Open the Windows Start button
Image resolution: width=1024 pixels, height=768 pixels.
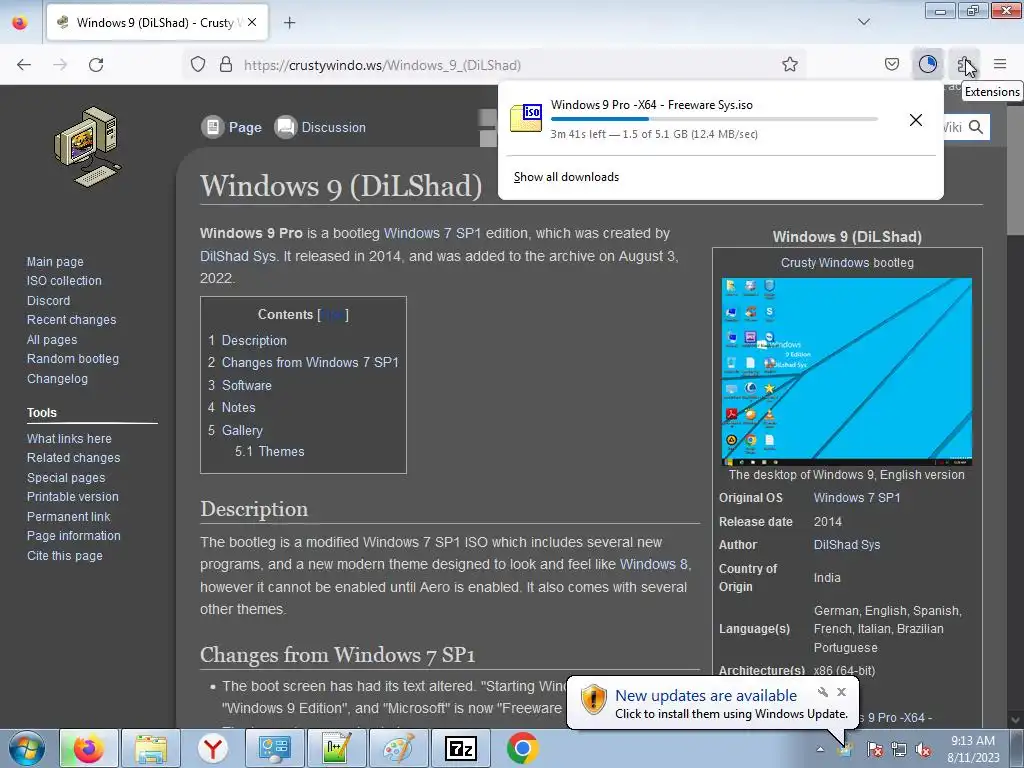pos(27,748)
